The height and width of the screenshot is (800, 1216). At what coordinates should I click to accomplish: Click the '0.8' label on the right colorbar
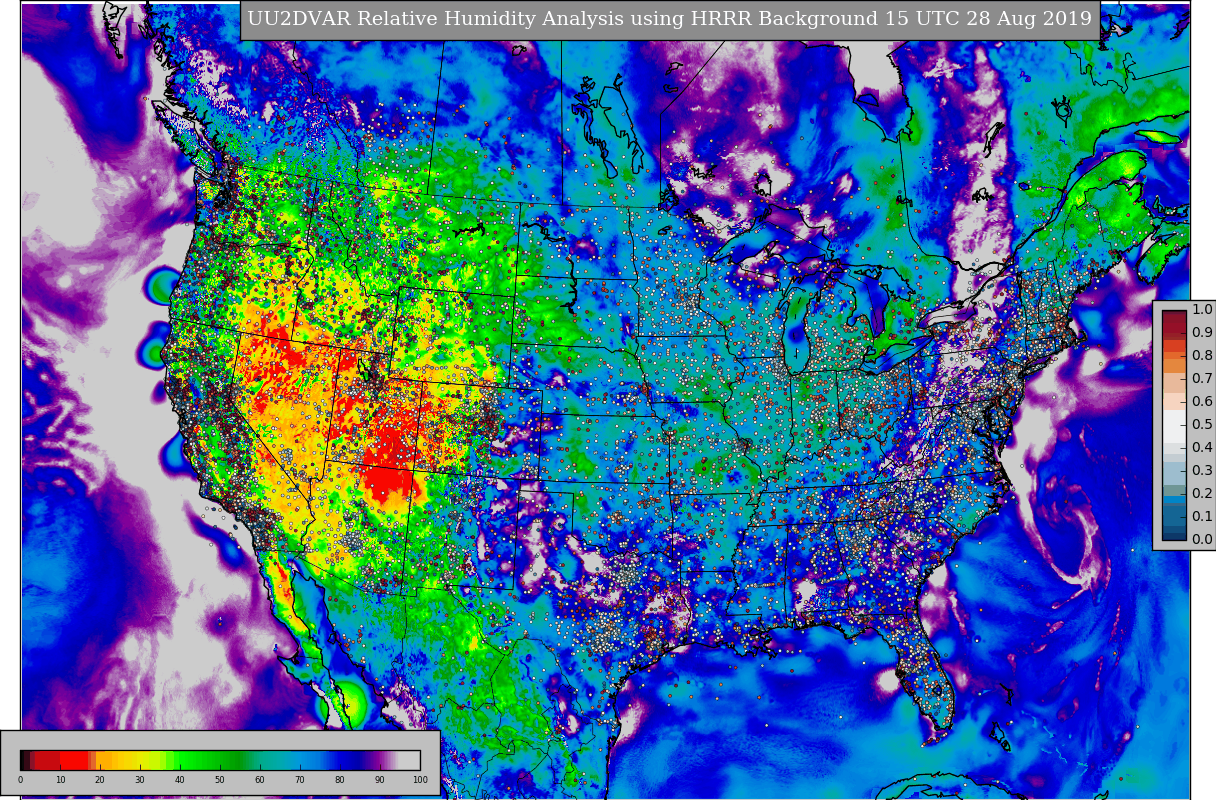point(1202,356)
